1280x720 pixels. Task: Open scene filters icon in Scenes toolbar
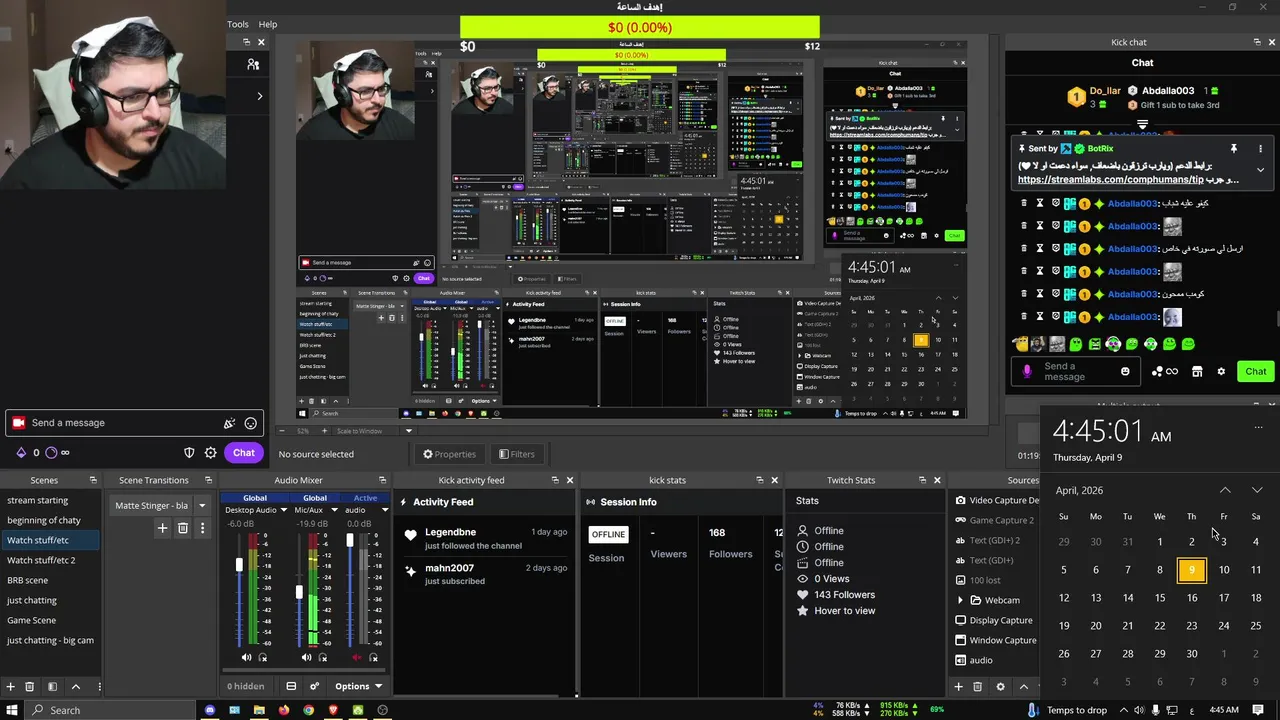click(x=52, y=686)
